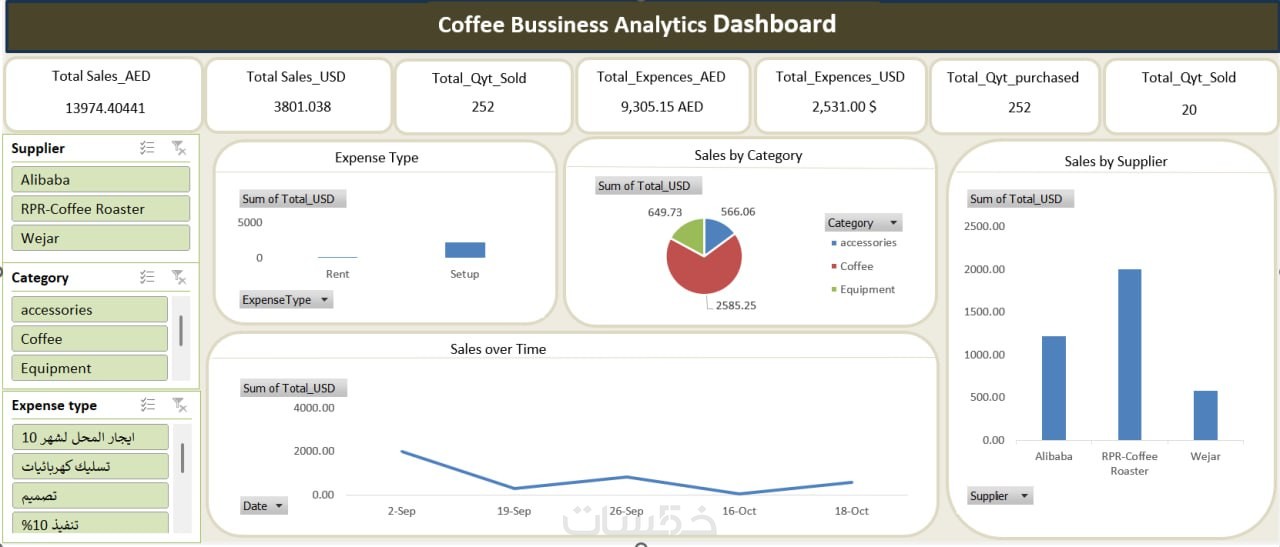Toggle multi-select on Expense type slicer
Image resolution: width=1280 pixels, height=547 pixels.
[148, 405]
